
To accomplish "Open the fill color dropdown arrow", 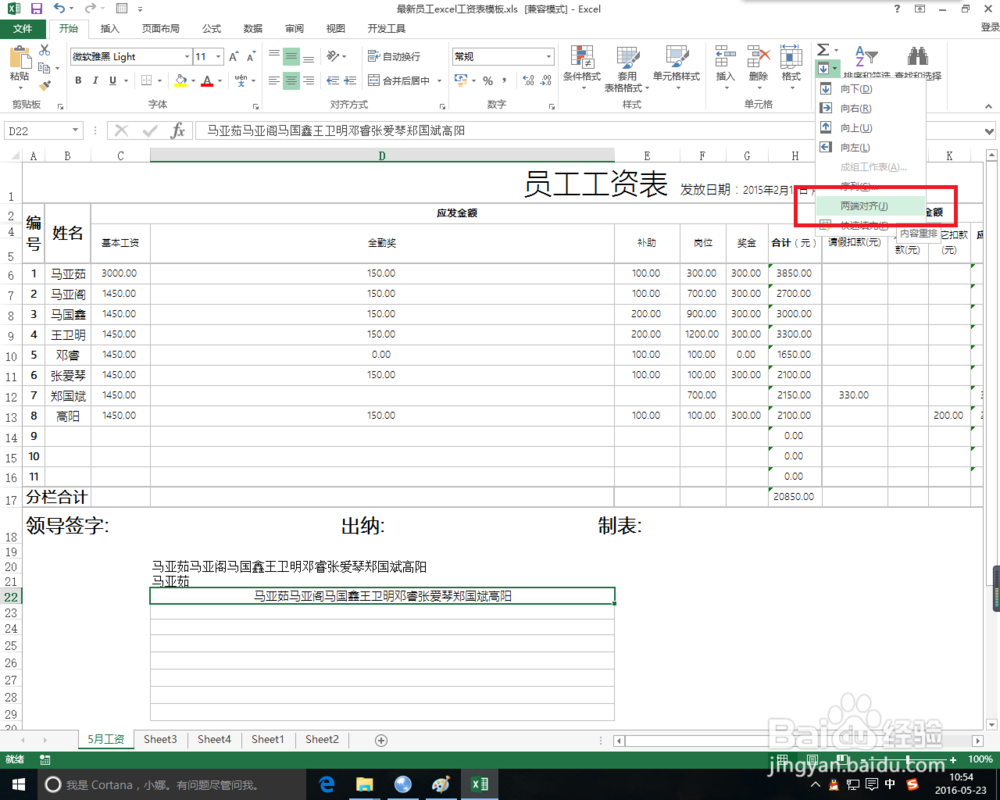I will click(x=193, y=80).
